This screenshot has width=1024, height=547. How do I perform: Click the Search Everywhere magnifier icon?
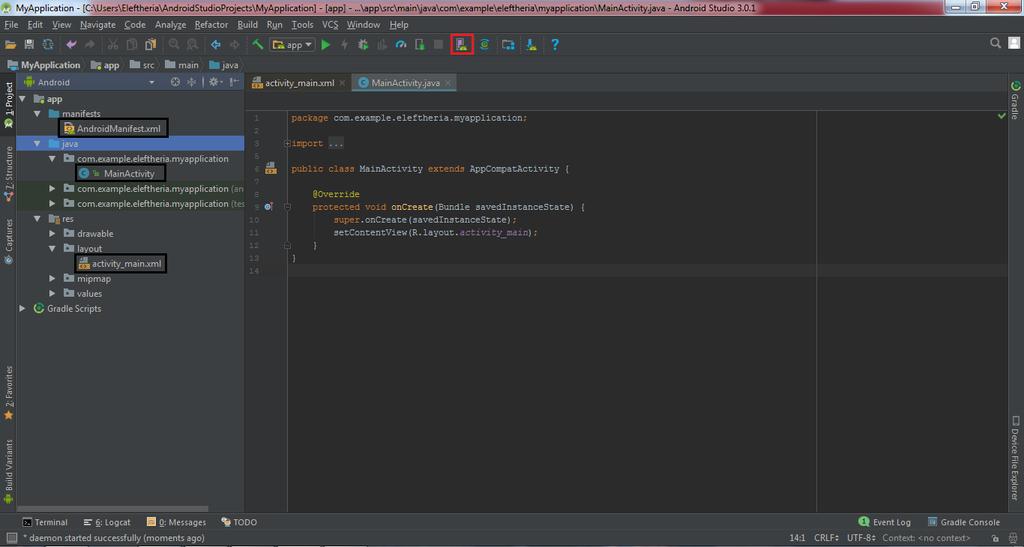tap(995, 43)
